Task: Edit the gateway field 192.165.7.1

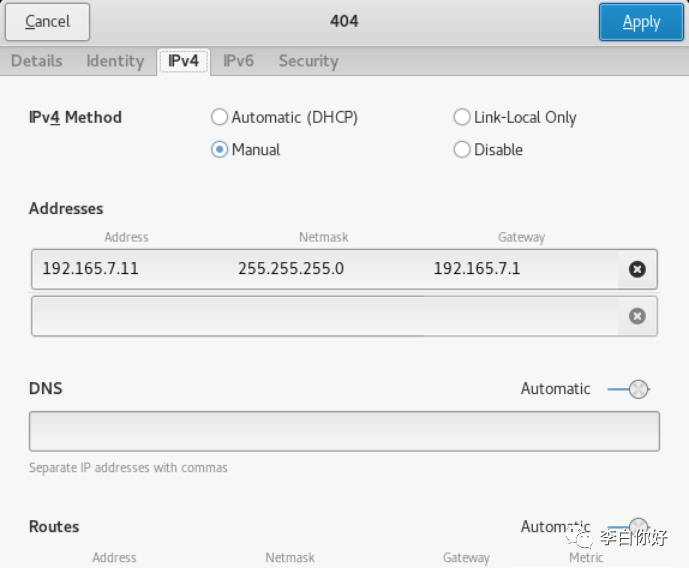Action: coord(521,269)
